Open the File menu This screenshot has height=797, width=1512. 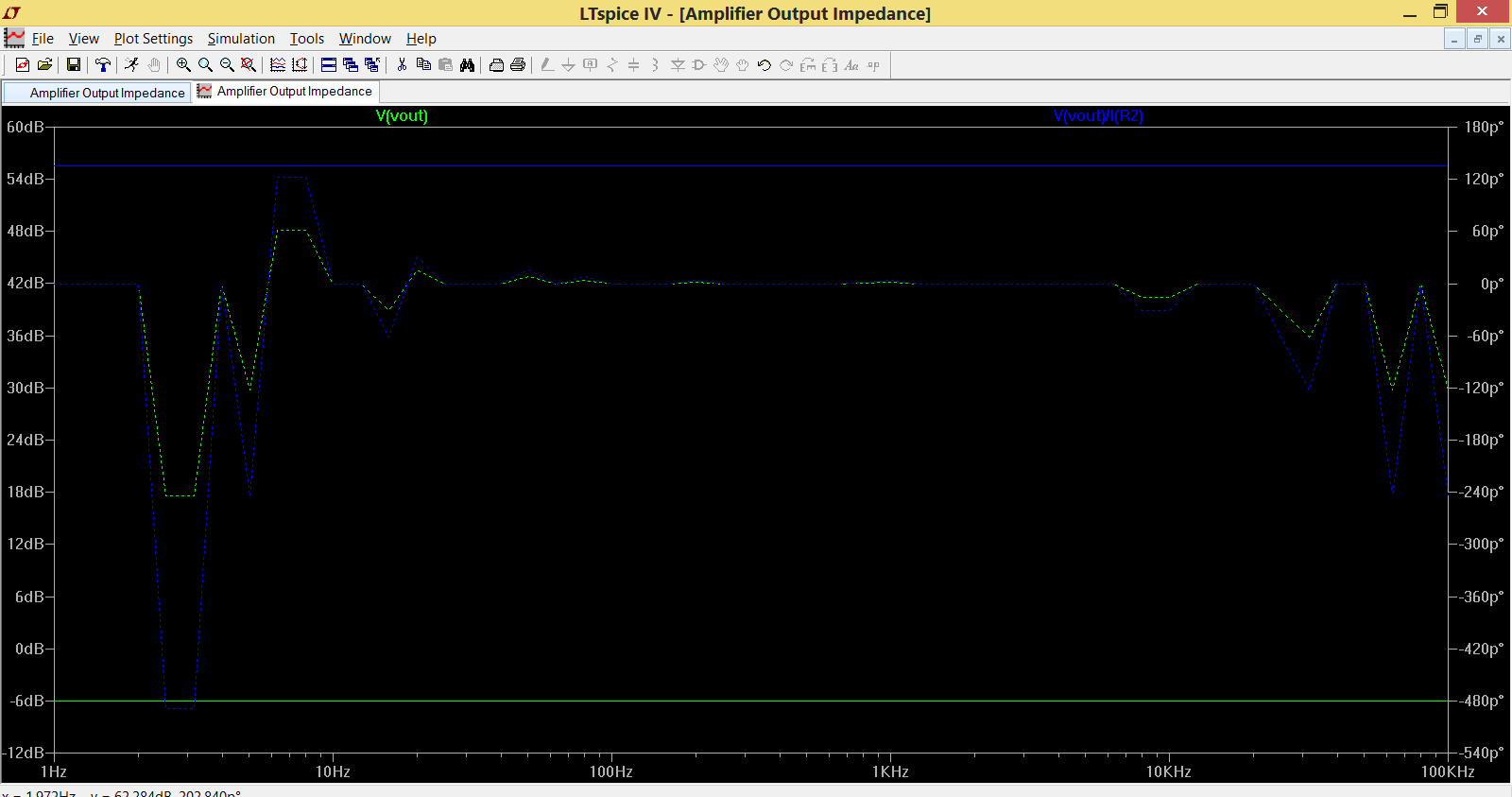click(x=43, y=39)
